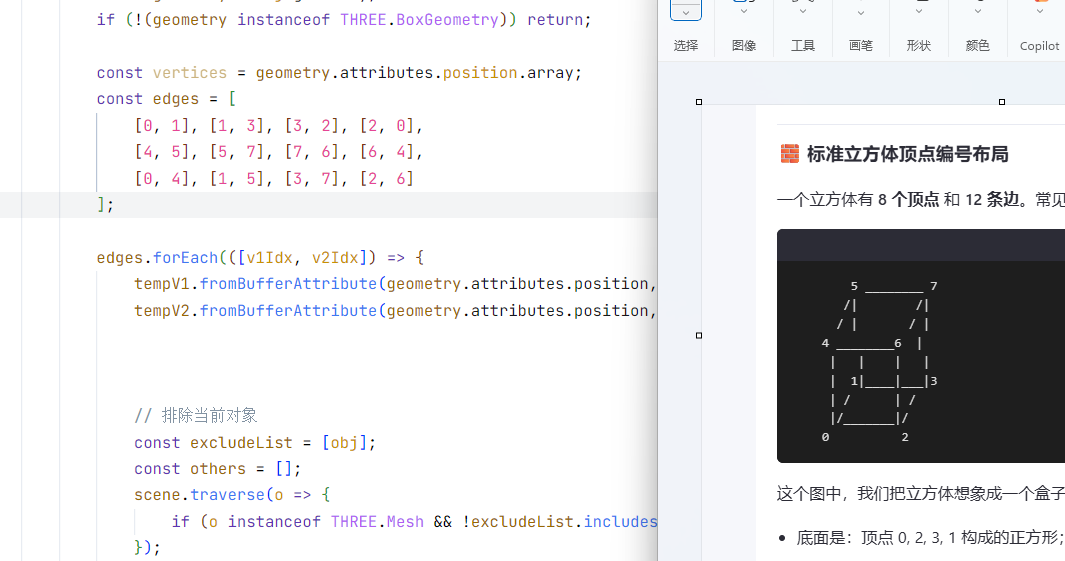The height and width of the screenshot is (561, 1065).
Task: Click scene.traverse call
Action: click(199, 495)
